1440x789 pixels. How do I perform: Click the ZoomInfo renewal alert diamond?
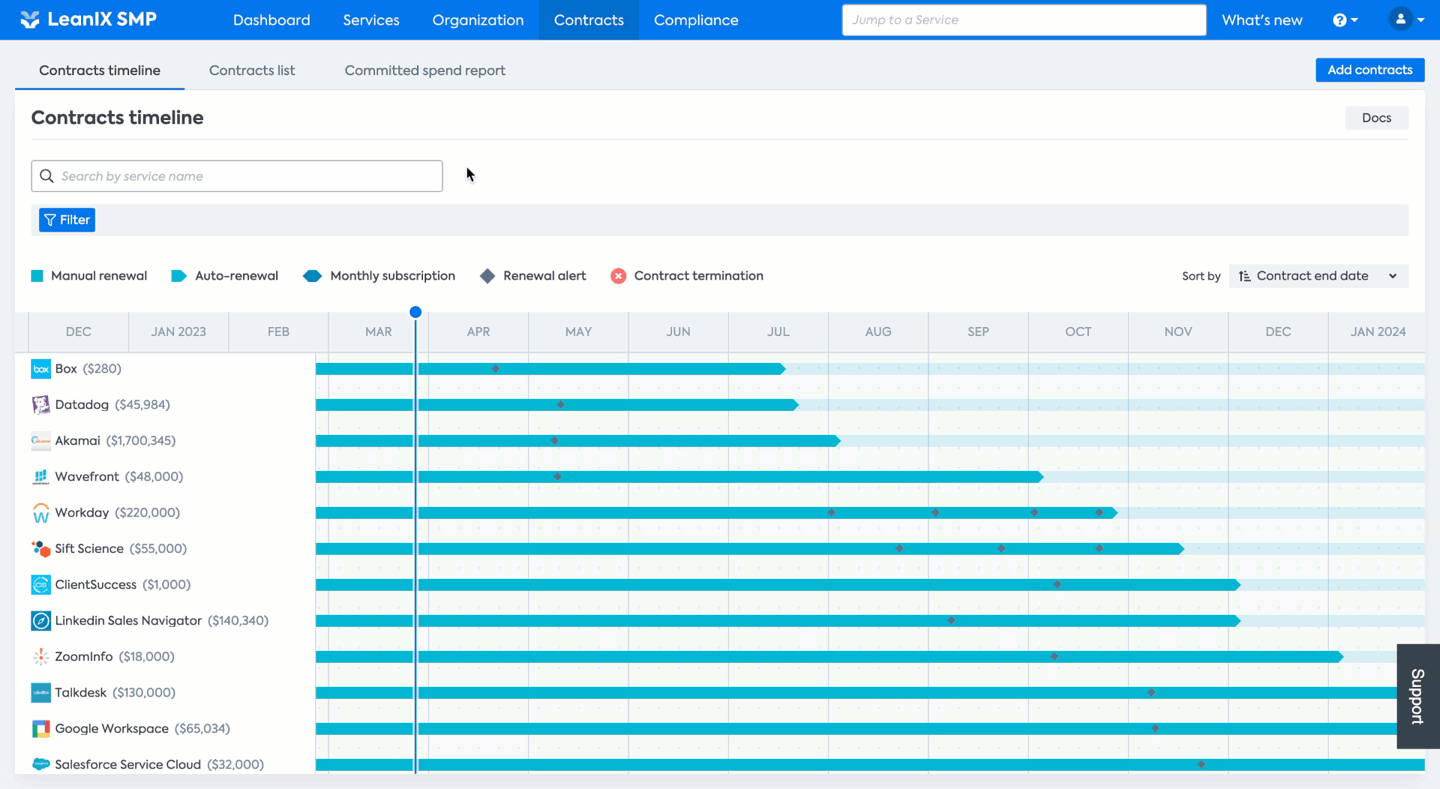pos(1055,657)
